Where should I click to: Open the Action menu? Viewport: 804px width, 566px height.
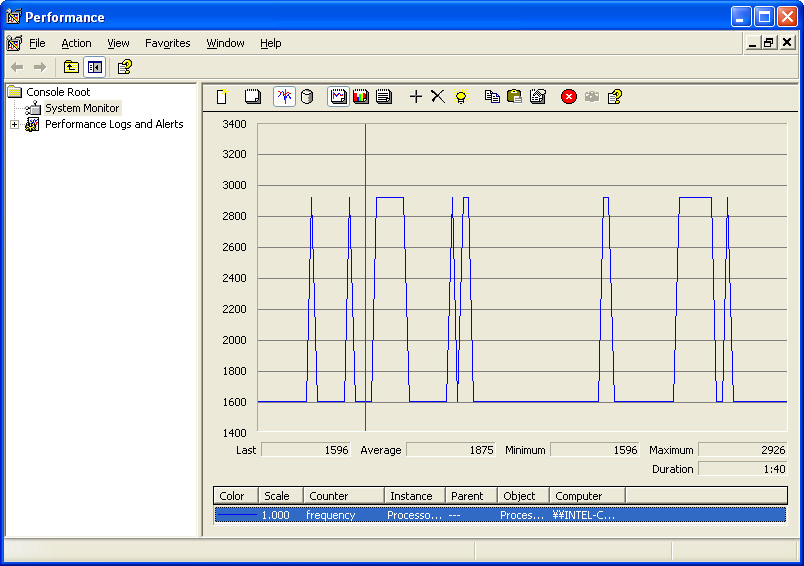tap(76, 43)
